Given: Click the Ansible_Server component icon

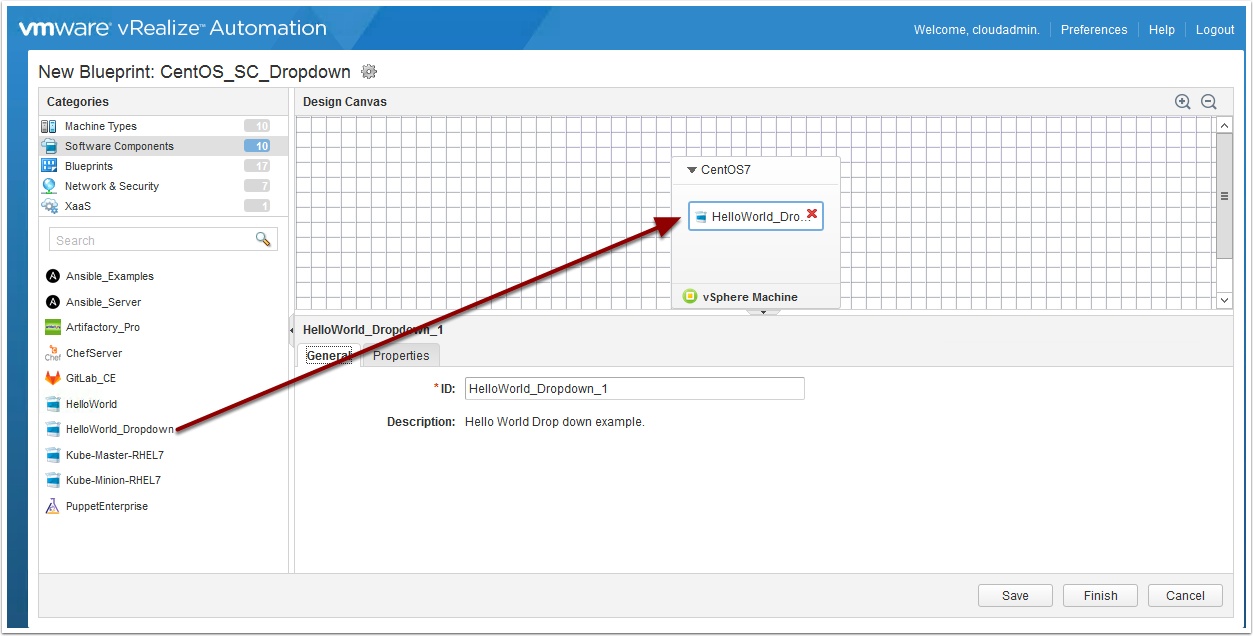Looking at the screenshot, I should [x=53, y=302].
